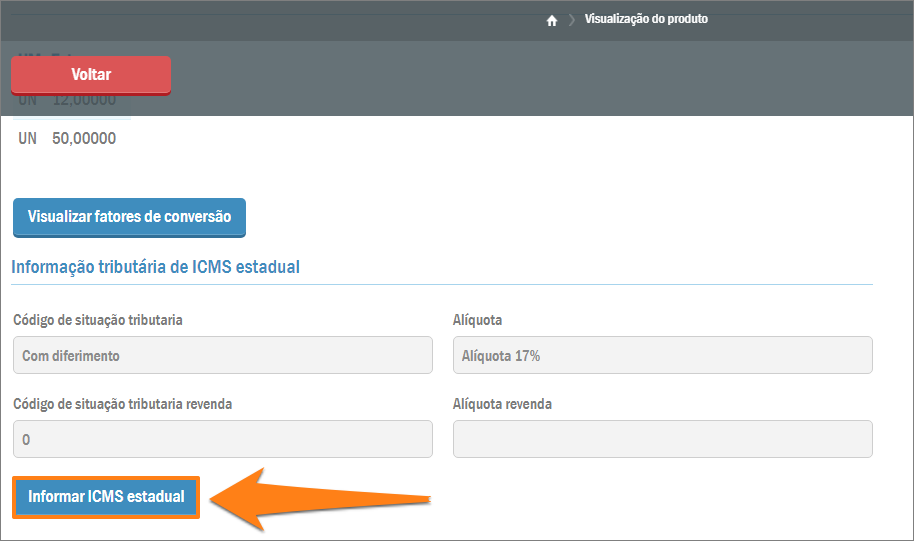This screenshot has height=541, width=914.
Task: Focus the revenda tax code field showing 0
Action: pos(222,439)
